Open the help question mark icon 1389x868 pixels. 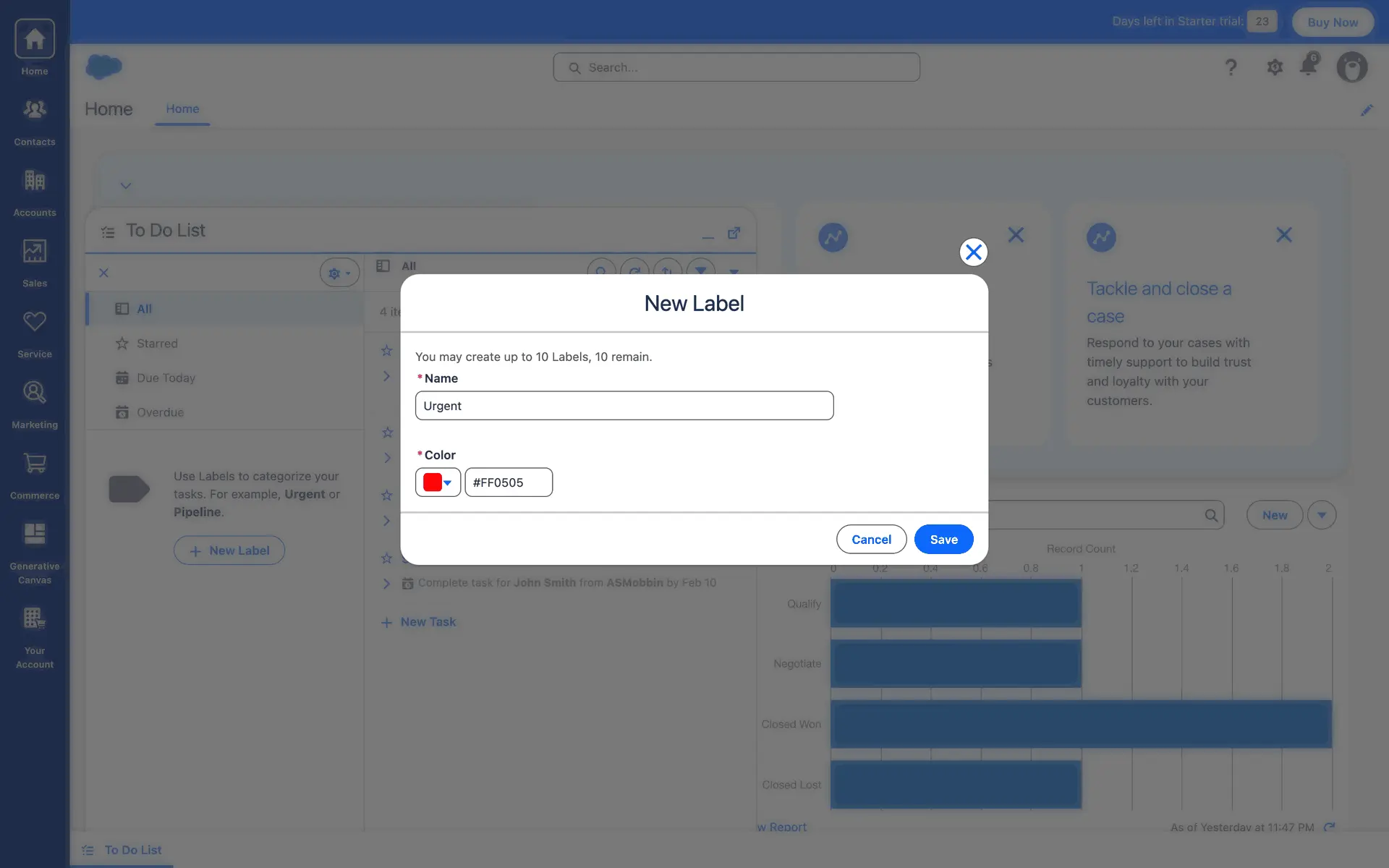pyautogui.click(x=1231, y=67)
